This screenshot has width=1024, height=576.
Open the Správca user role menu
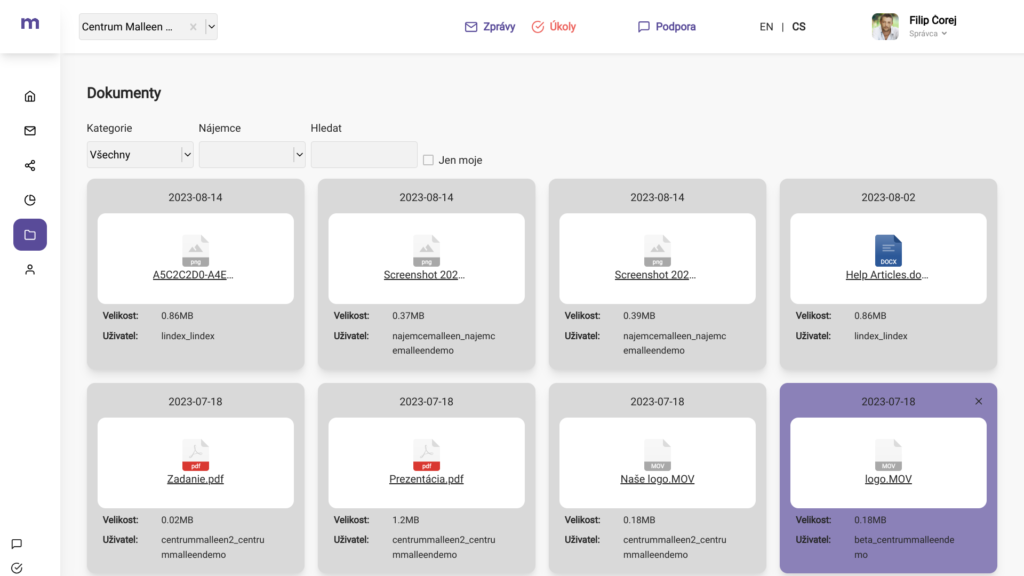pos(928,34)
